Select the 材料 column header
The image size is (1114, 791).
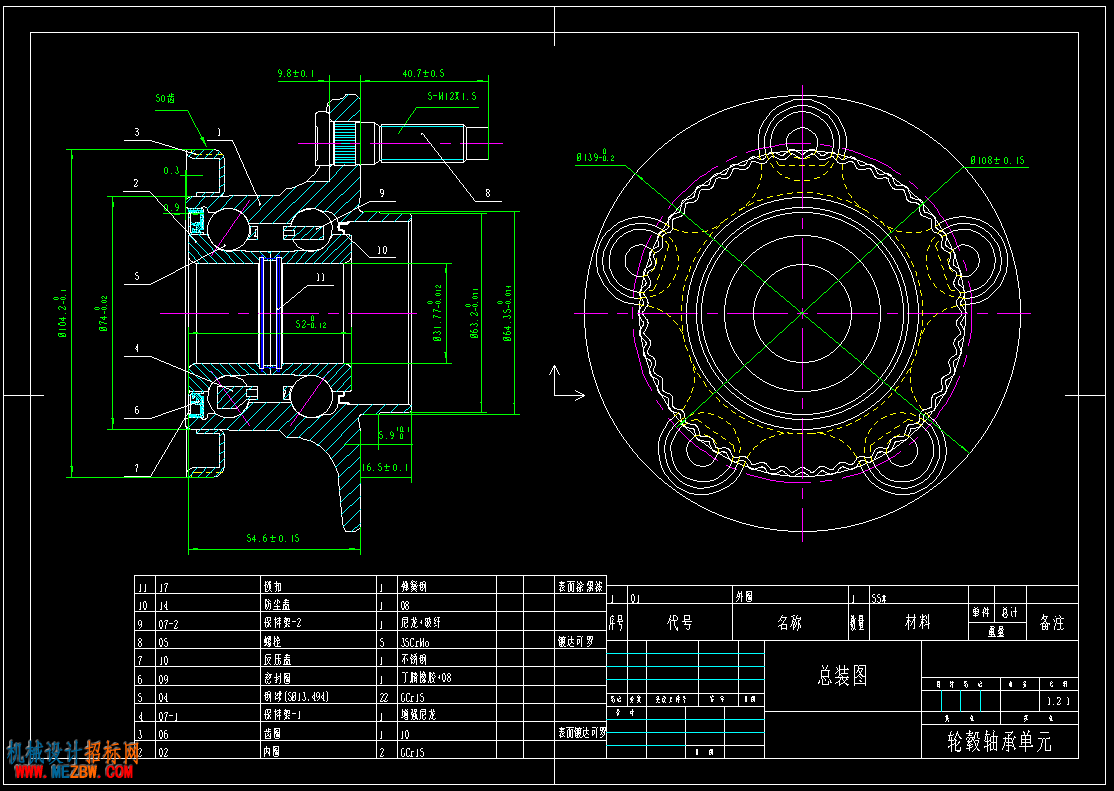pos(918,623)
